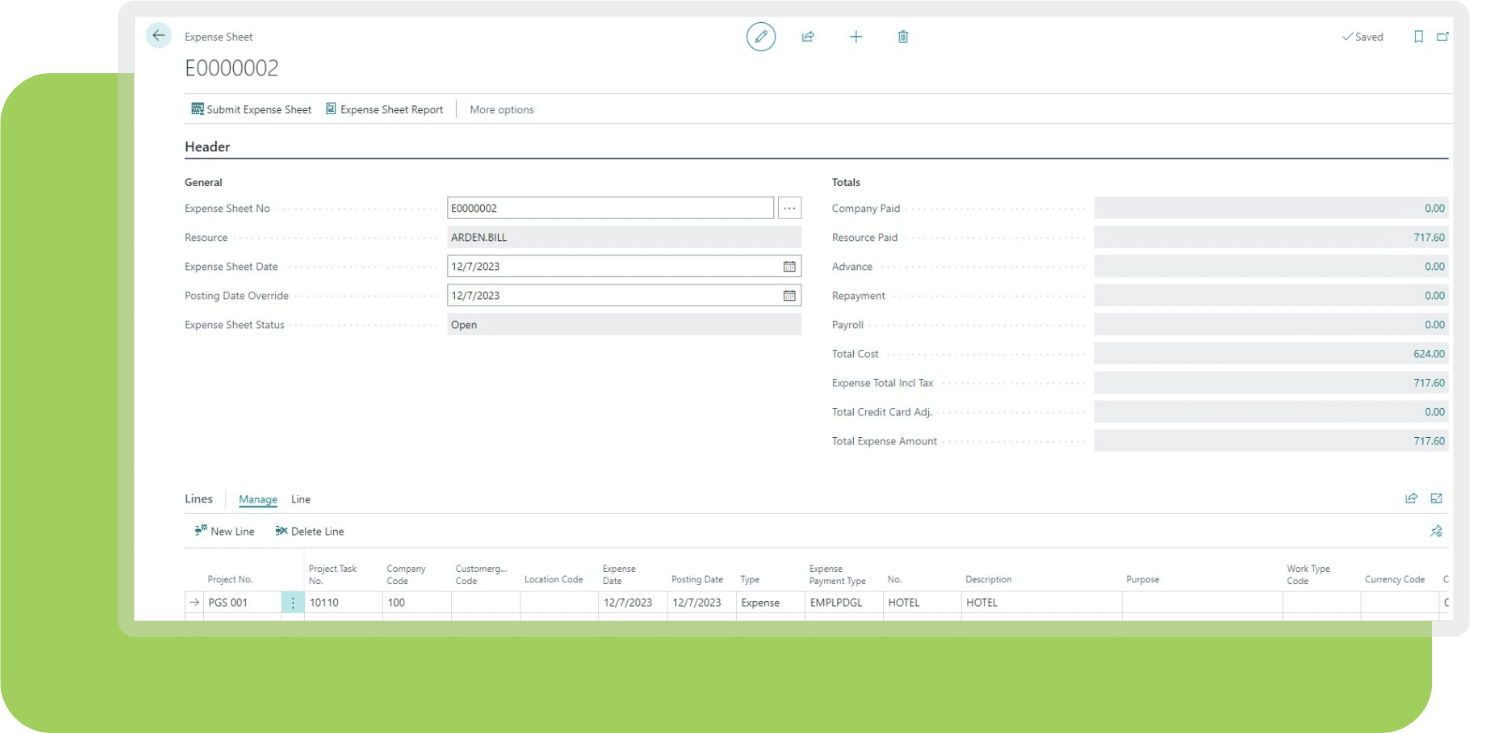Screen dimensions: 1490x733
Task: Click the empty Purpose cell in the row
Action: 1202,603
